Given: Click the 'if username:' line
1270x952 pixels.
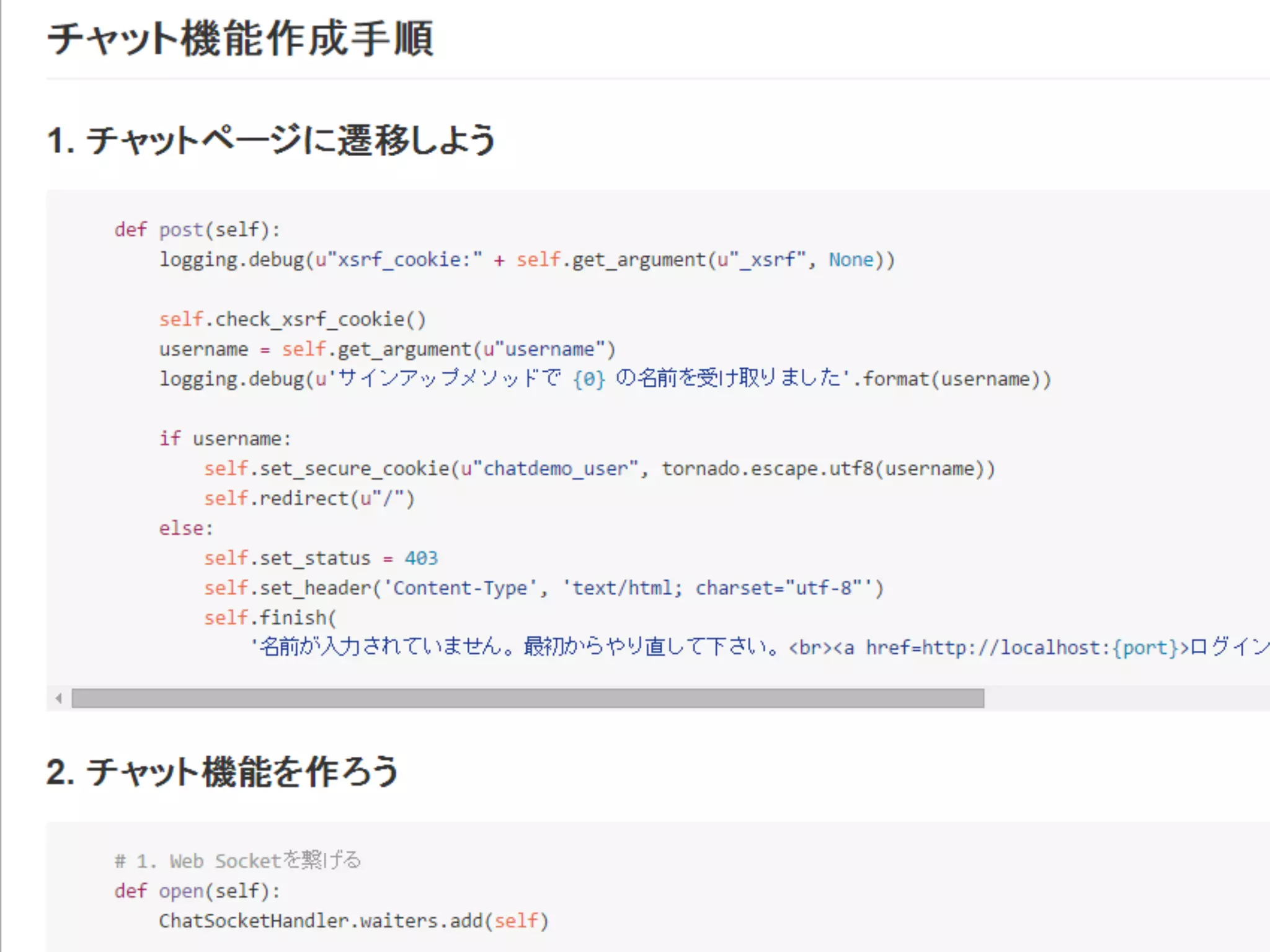Looking at the screenshot, I should tap(224, 439).
